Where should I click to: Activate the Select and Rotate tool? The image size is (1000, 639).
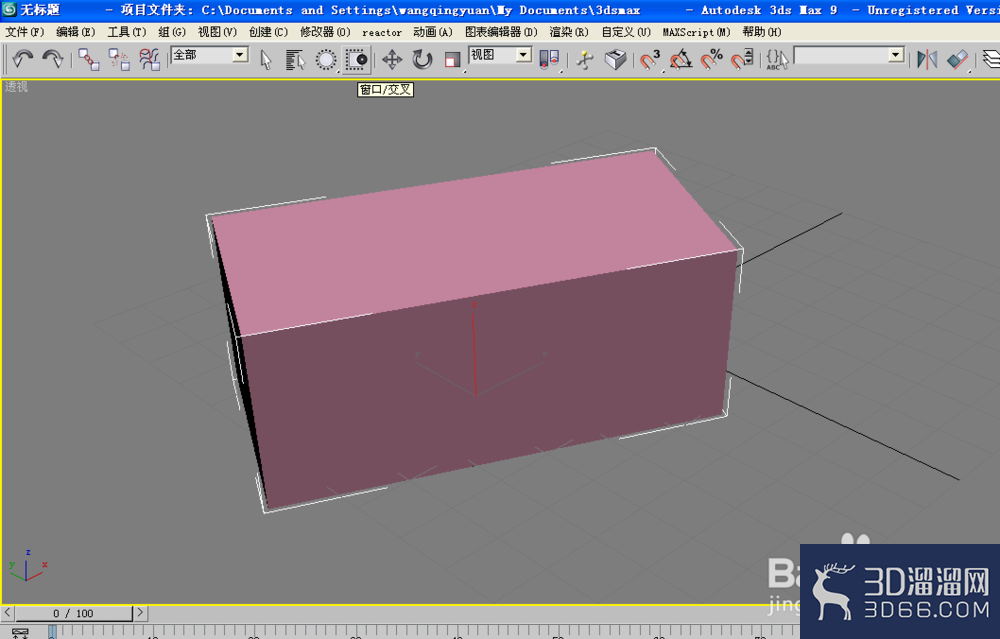coord(422,59)
